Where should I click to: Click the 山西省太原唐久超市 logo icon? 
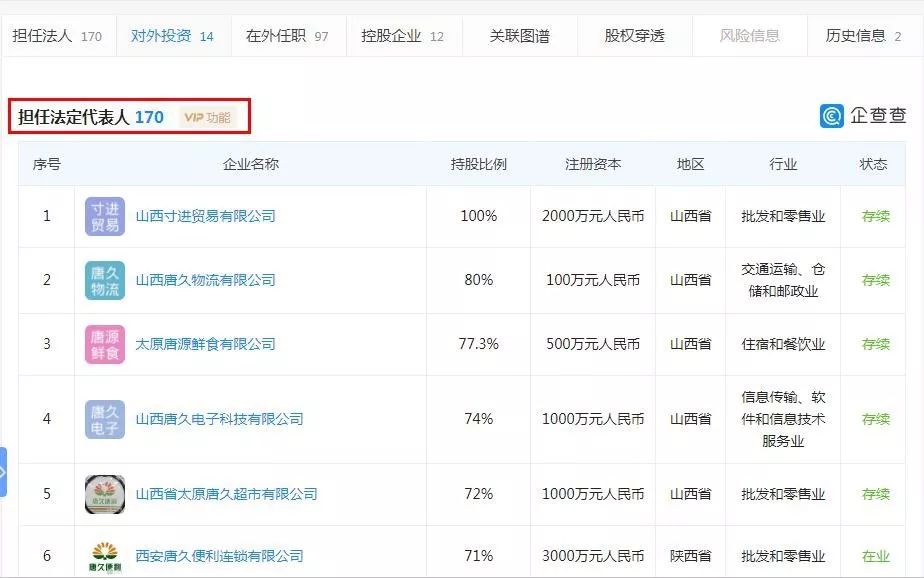(x=107, y=494)
